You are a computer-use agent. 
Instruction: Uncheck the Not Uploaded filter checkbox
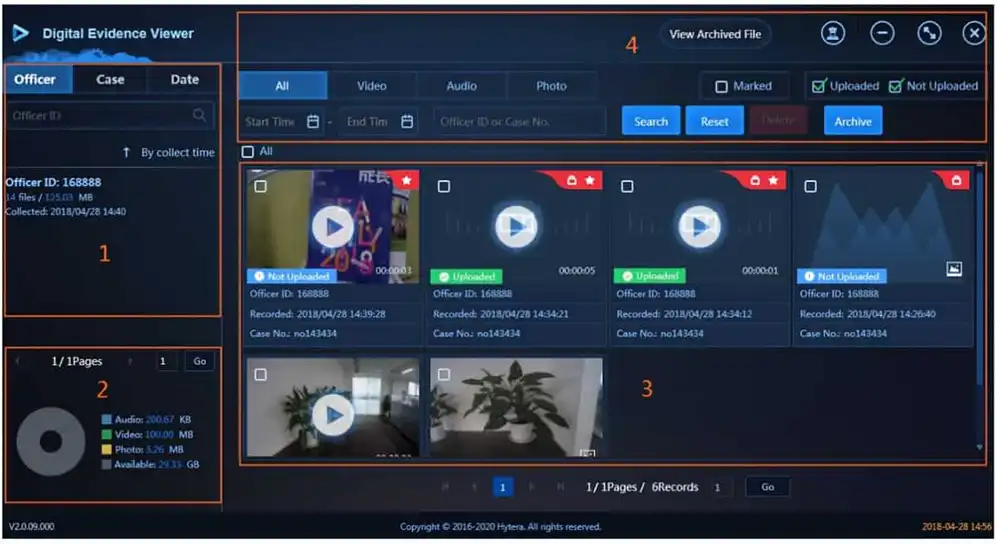click(x=895, y=86)
